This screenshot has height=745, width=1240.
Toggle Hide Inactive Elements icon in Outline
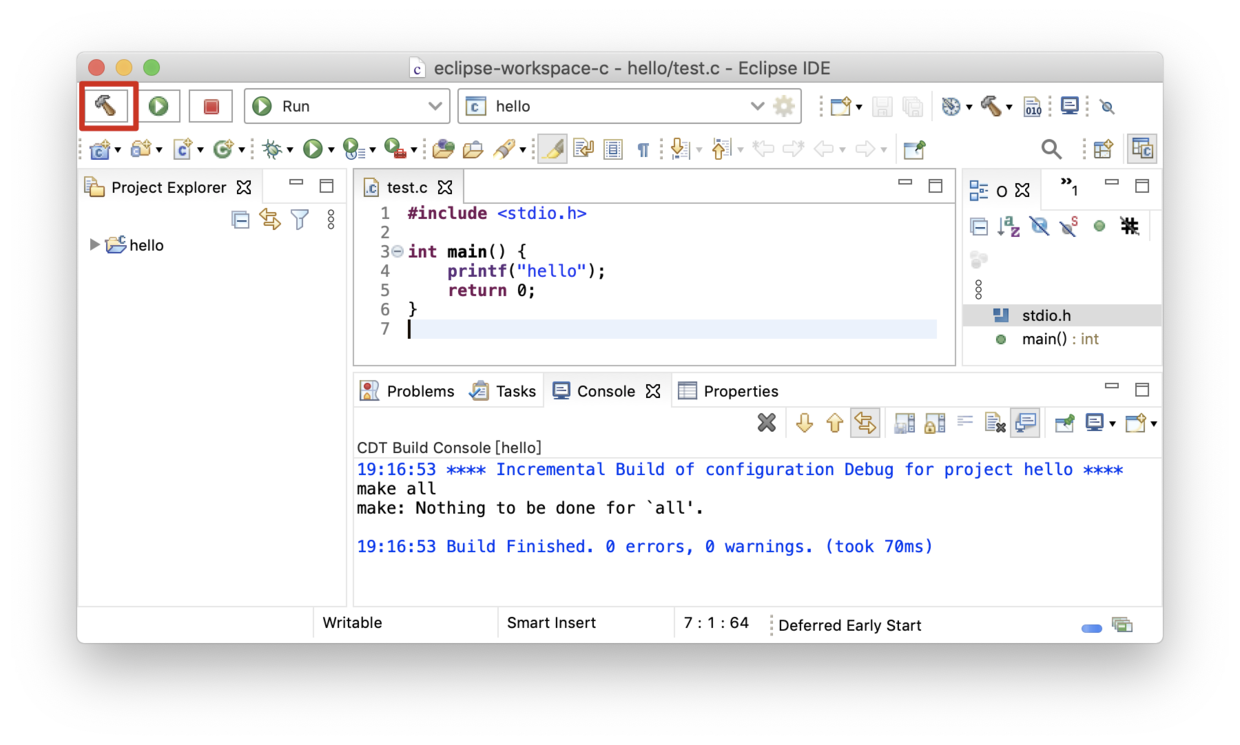(1129, 227)
